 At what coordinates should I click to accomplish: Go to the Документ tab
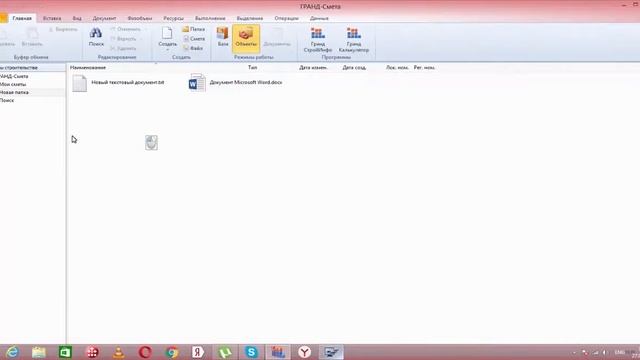tap(104, 18)
